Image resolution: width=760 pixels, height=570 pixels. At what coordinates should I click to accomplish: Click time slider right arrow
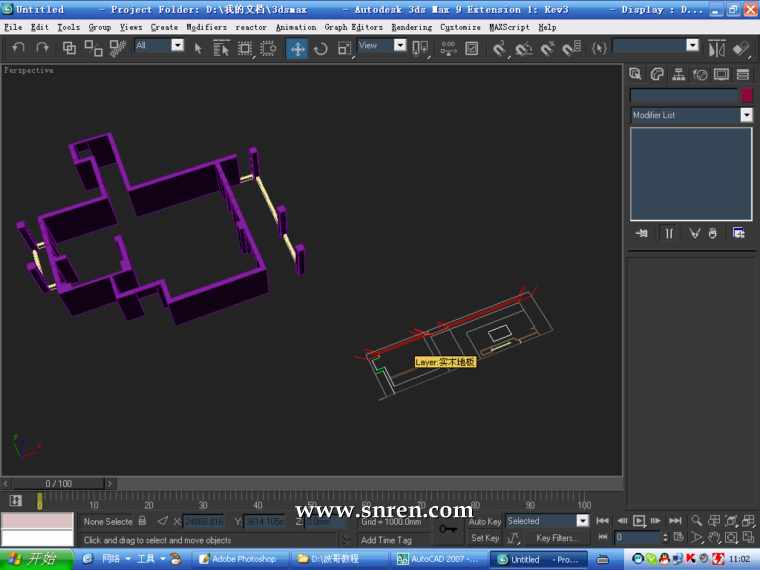[x=110, y=483]
